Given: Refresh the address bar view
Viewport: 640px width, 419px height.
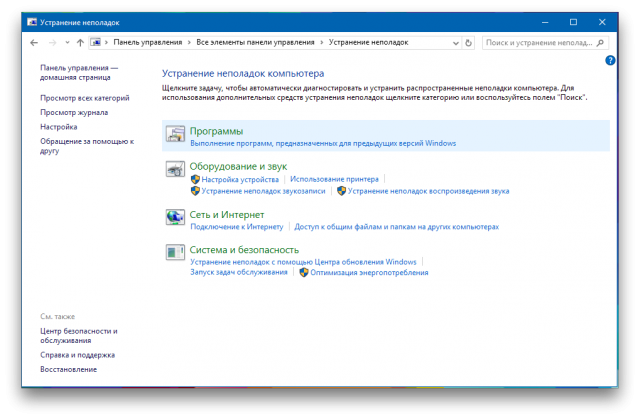Looking at the screenshot, I should coord(470,43).
